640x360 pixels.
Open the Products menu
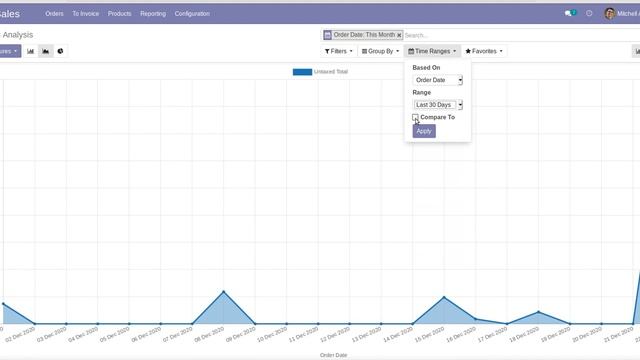point(120,13)
